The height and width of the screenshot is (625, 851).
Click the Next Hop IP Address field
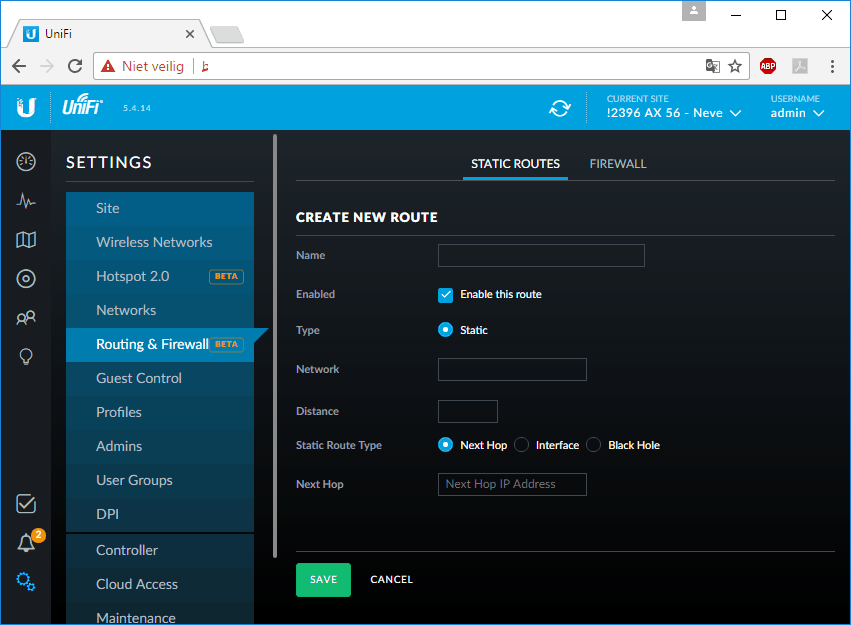[512, 484]
